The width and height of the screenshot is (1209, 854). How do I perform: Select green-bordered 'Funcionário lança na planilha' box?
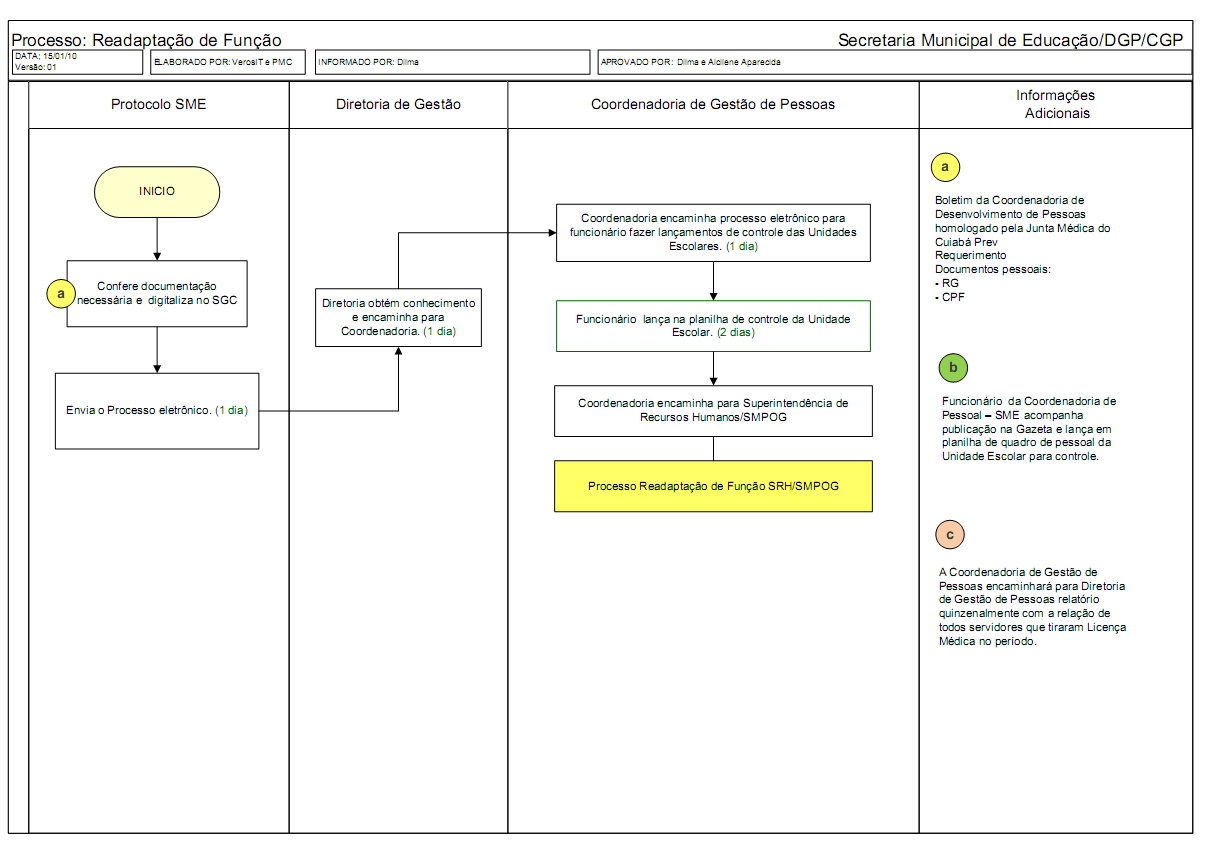[713, 325]
